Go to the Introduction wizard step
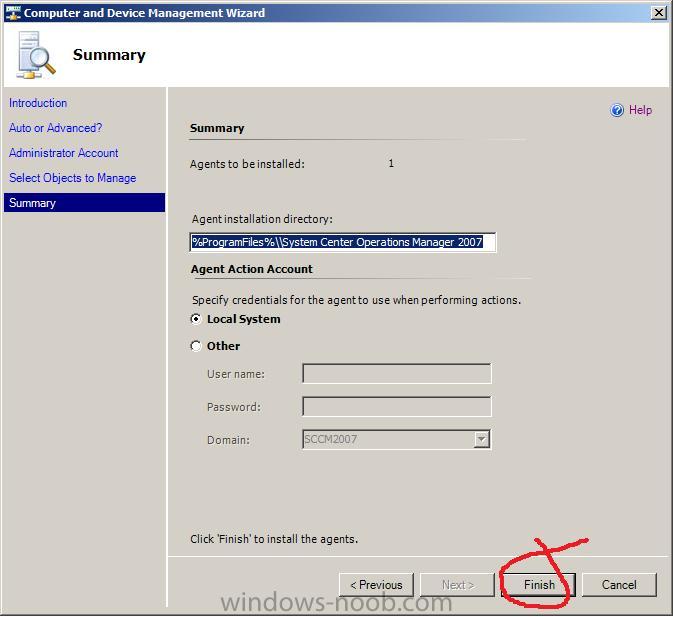Screen dimensions: 673x617 click(38, 103)
